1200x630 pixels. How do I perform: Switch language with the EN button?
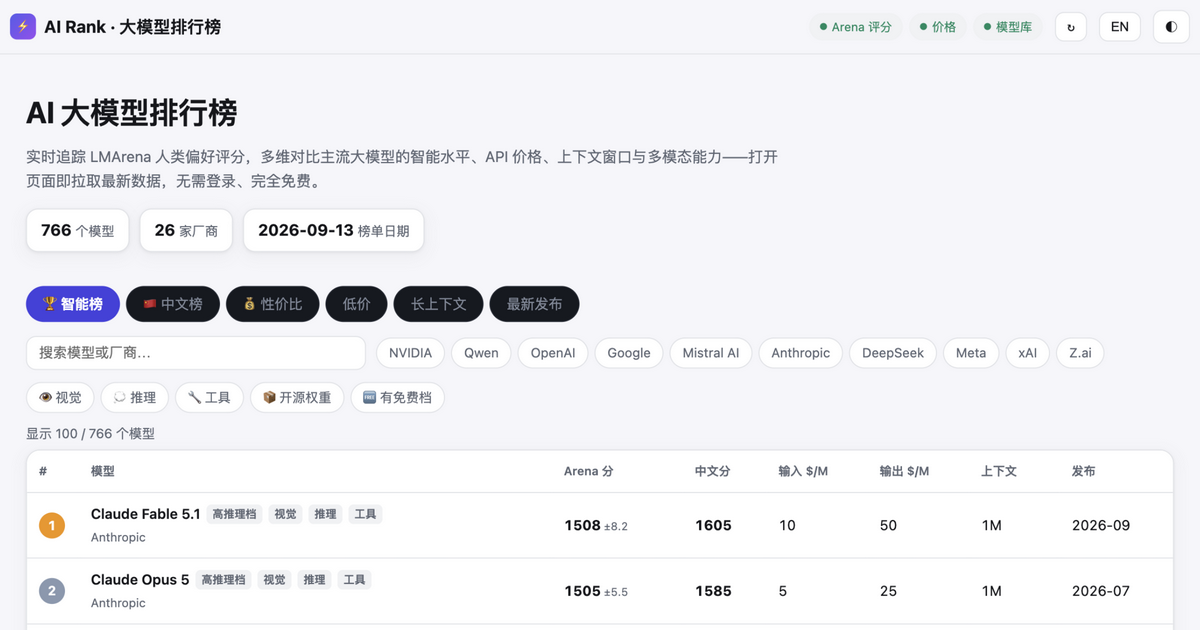[x=1120, y=27]
